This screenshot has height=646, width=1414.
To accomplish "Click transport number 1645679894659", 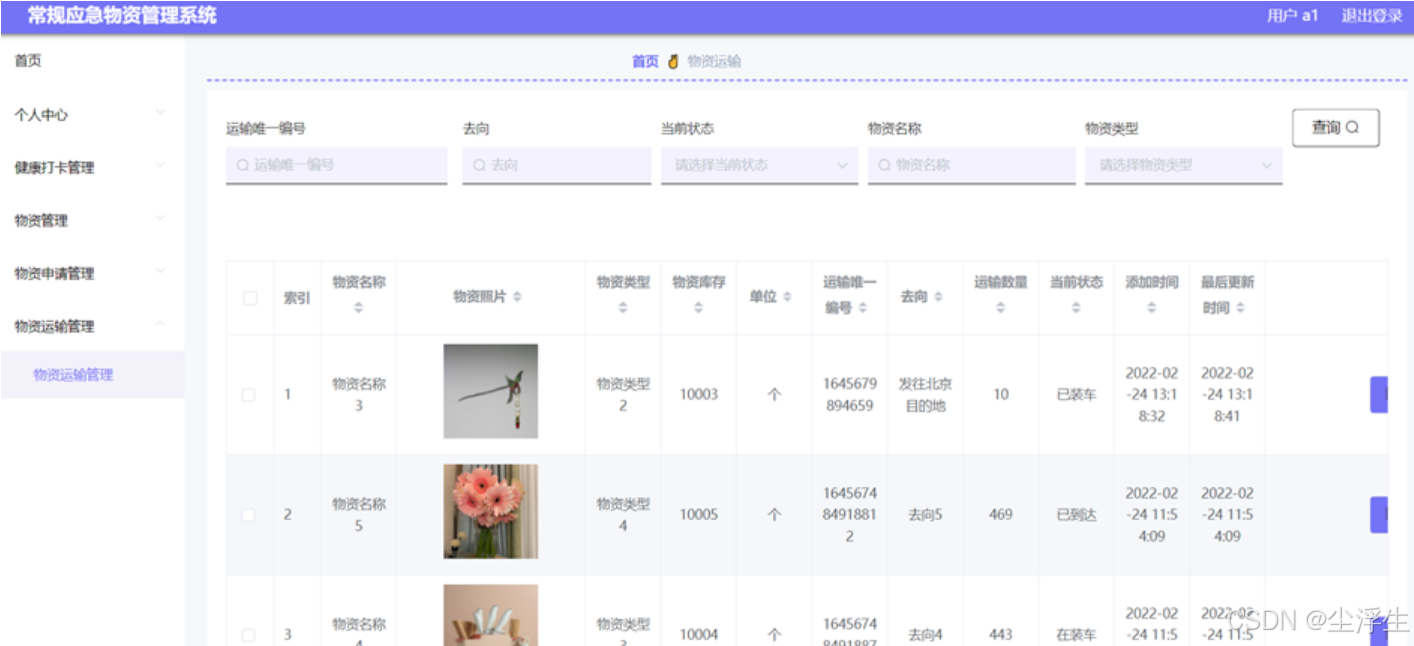I will (x=850, y=395).
